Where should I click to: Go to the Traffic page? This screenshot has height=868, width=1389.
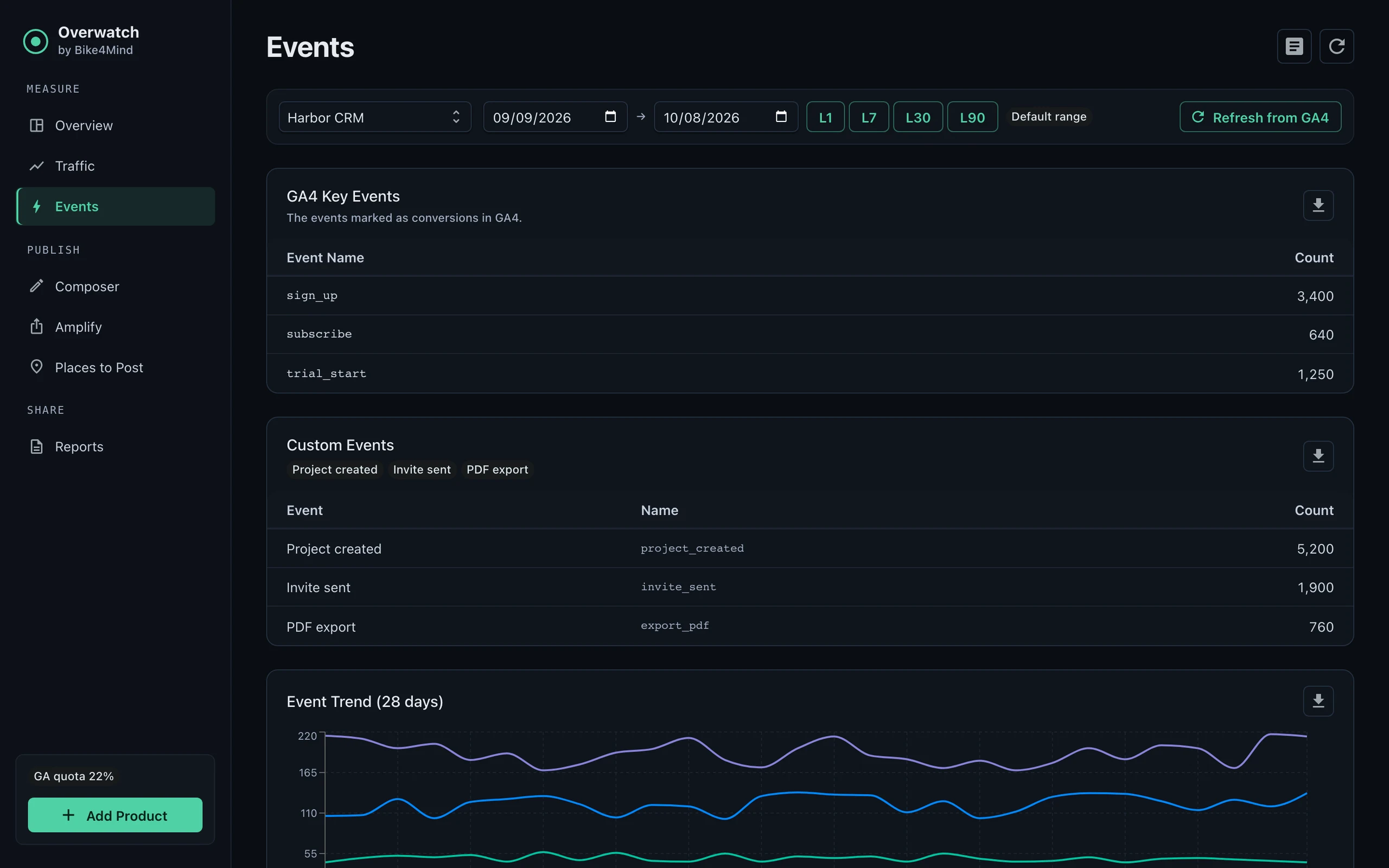[116, 166]
